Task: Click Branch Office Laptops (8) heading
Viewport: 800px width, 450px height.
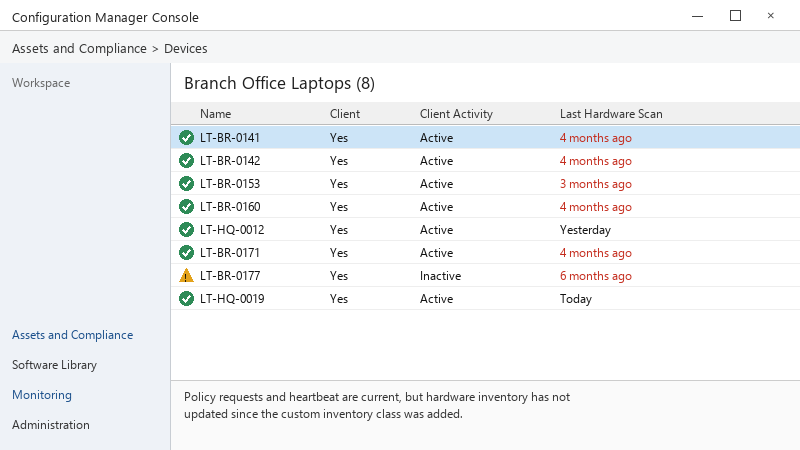Action: (279, 83)
